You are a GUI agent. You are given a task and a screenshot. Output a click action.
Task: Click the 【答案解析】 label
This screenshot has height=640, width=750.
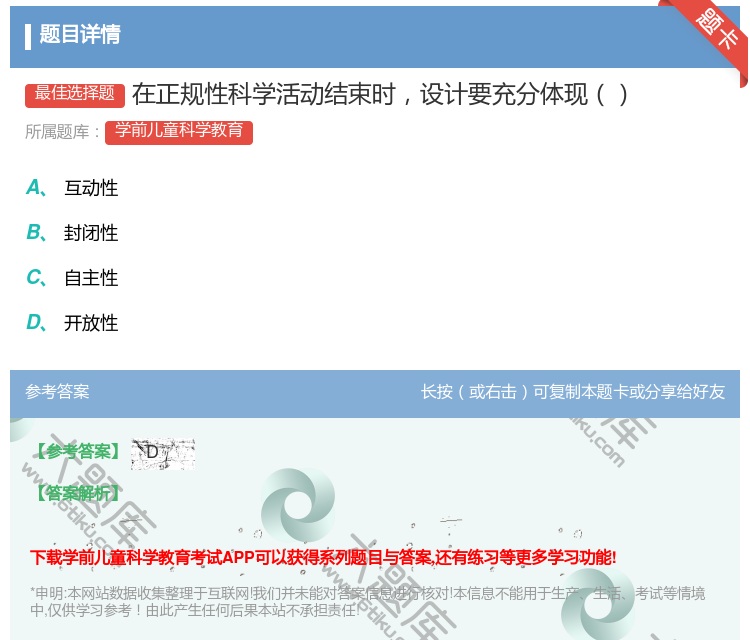pos(77,493)
